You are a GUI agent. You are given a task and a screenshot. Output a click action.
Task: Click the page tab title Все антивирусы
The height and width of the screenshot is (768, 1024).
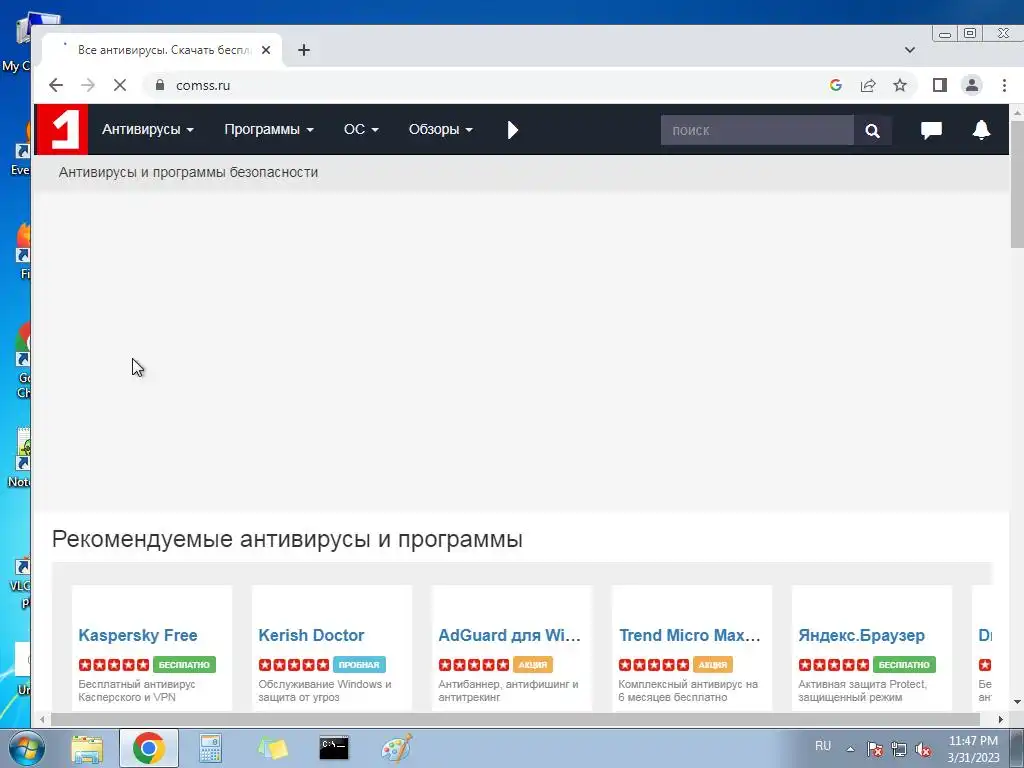click(x=164, y=50)
